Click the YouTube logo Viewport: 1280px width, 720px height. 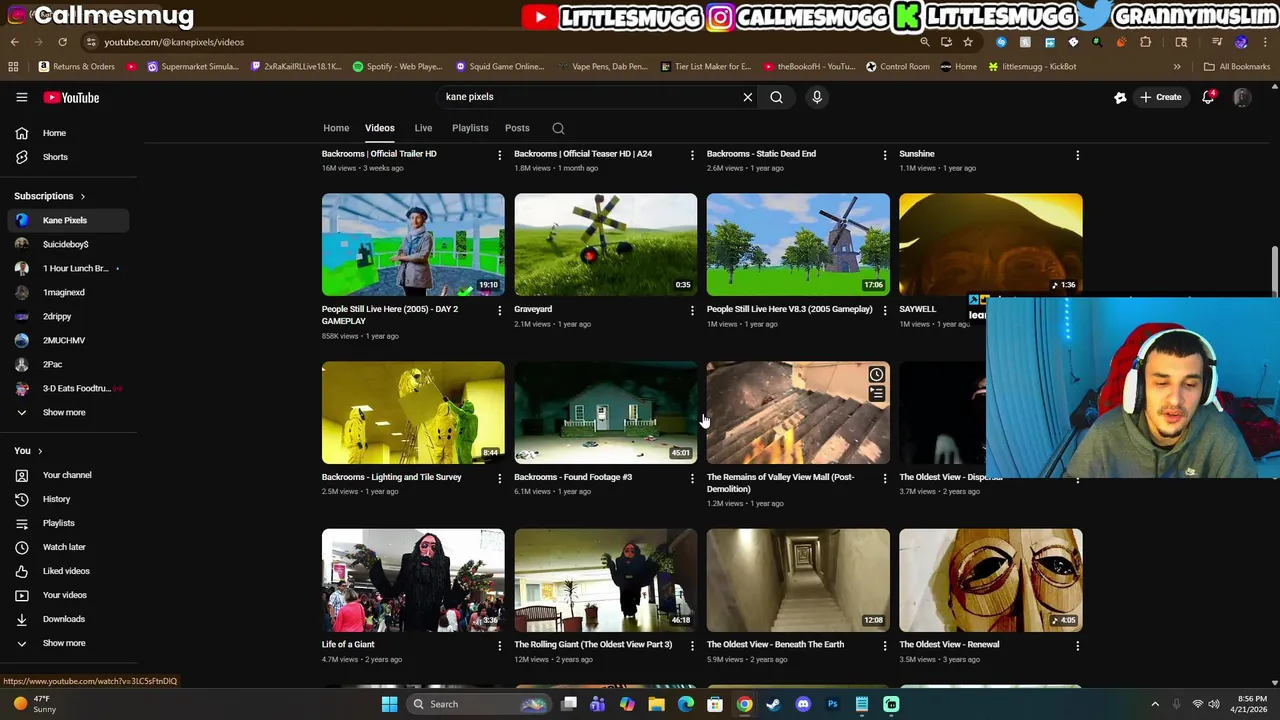71,97
